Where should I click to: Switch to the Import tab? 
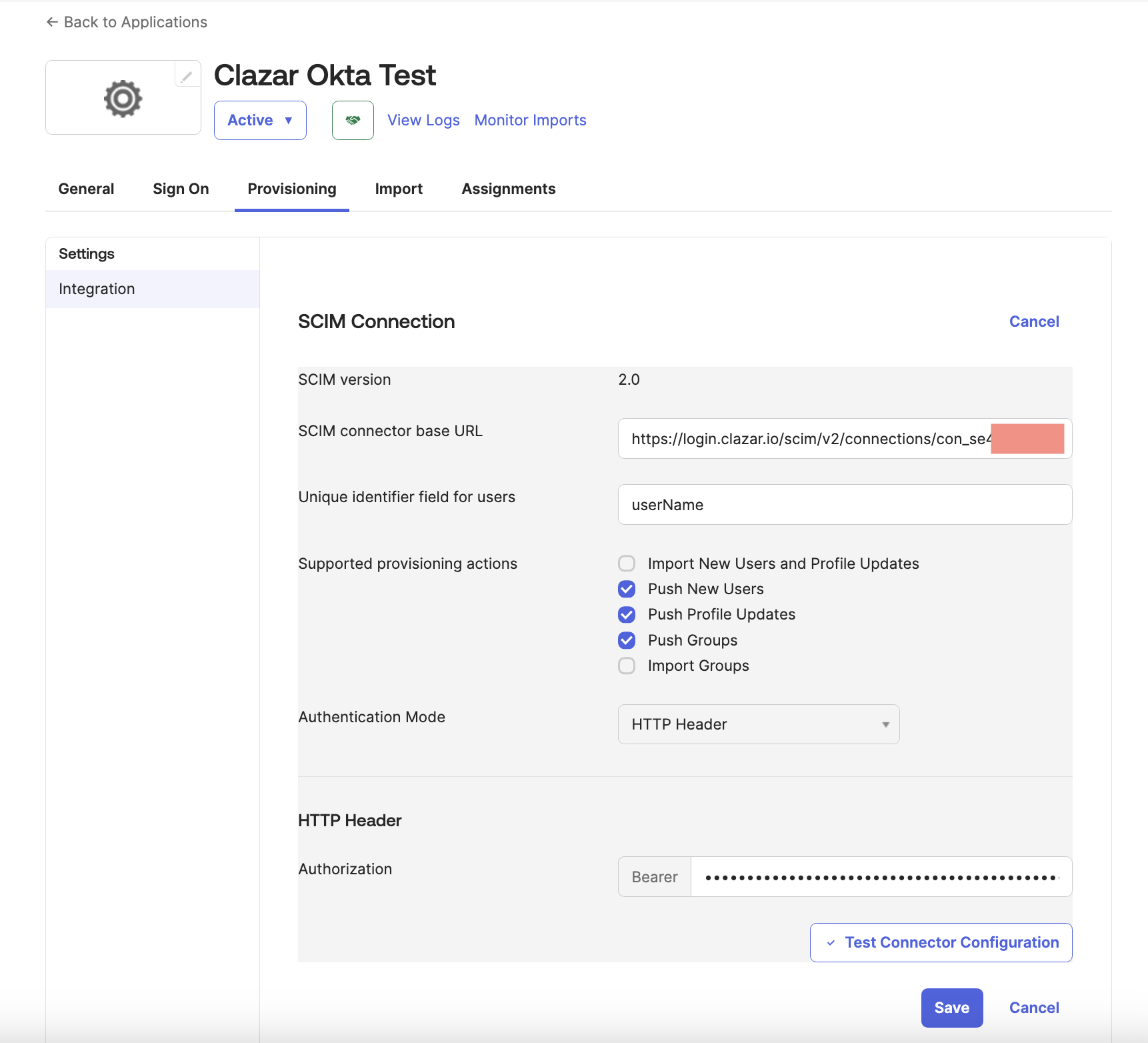tap(399, 189)
